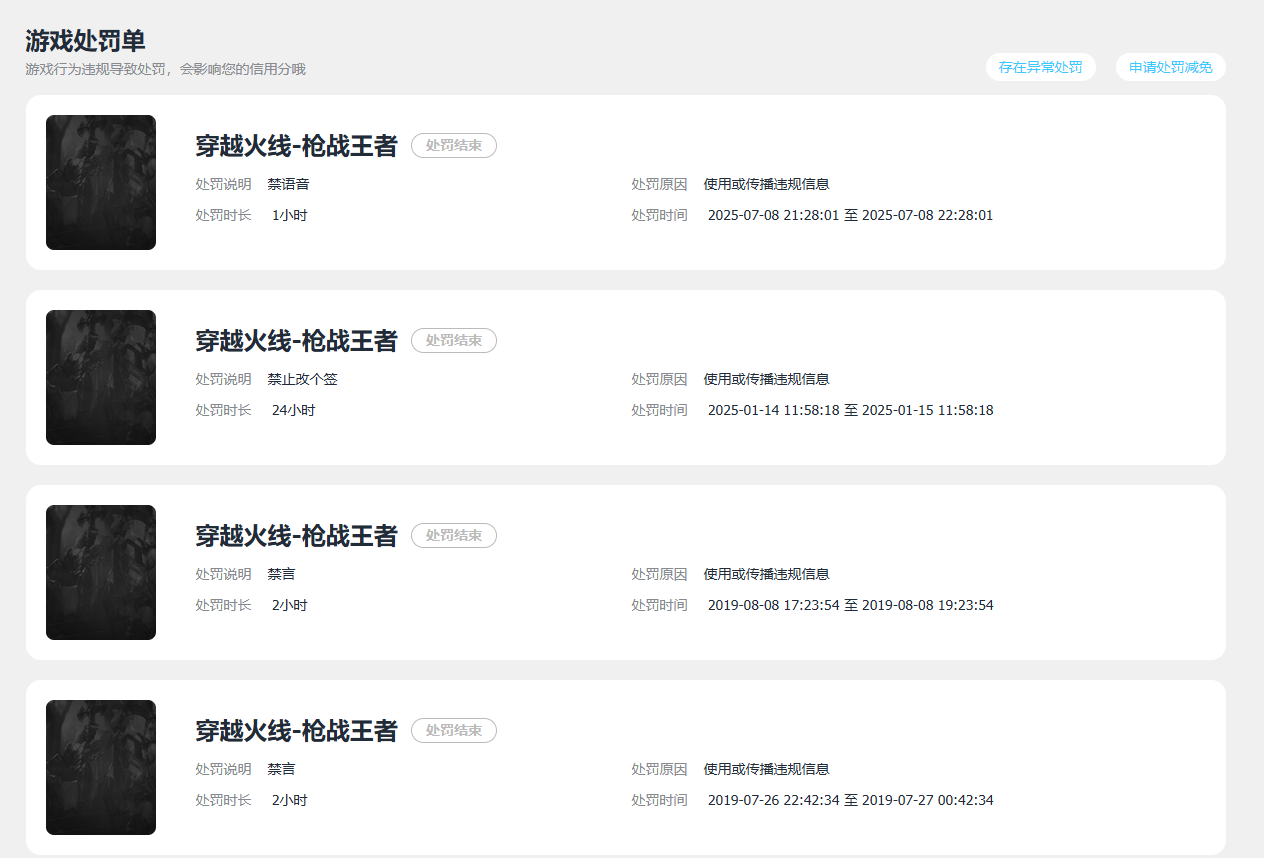Screen dimensions: 1264x858
Task: Click the 处罚结束 badge on second record
Action: (x=454, y=340)
